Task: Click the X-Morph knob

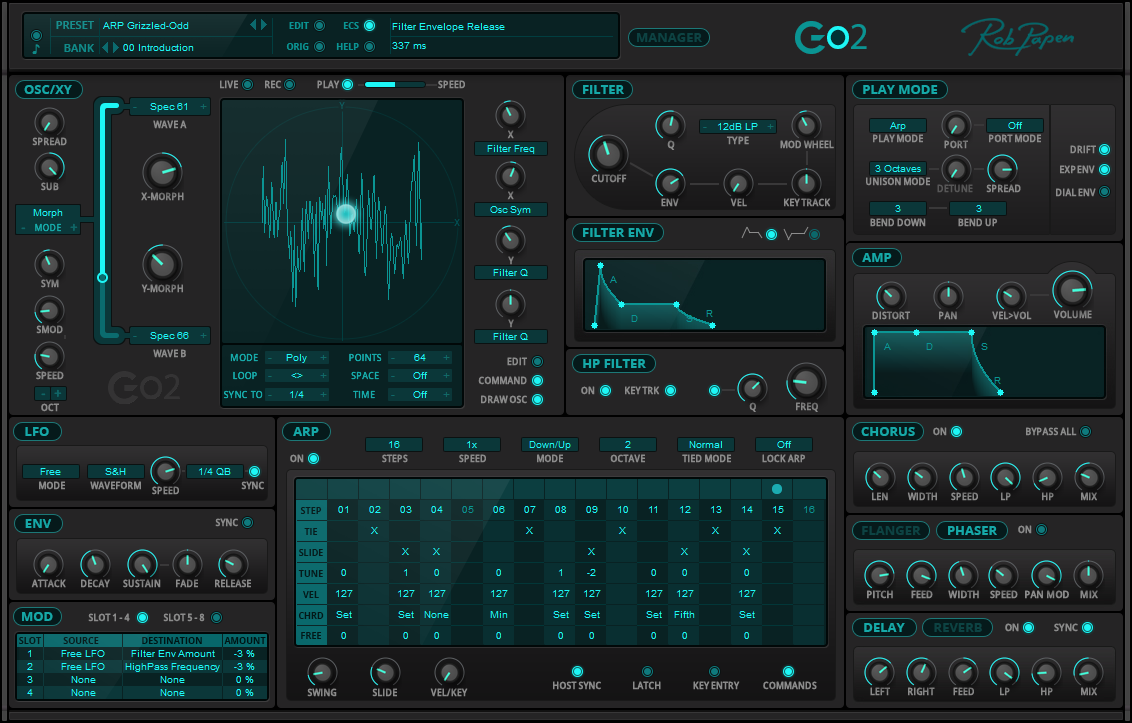Action: coord(162,172)
